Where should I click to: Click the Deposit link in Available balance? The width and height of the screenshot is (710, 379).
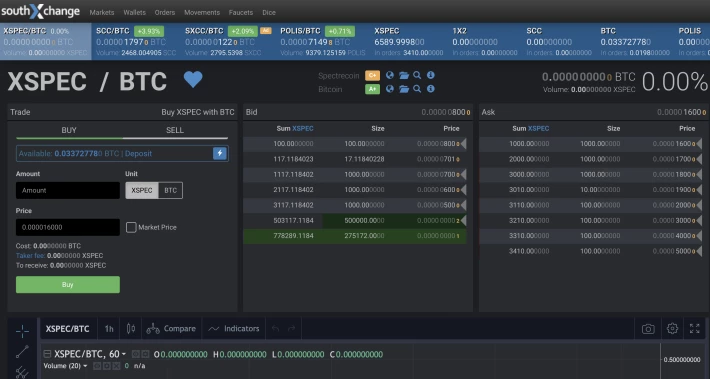(139, 154)
